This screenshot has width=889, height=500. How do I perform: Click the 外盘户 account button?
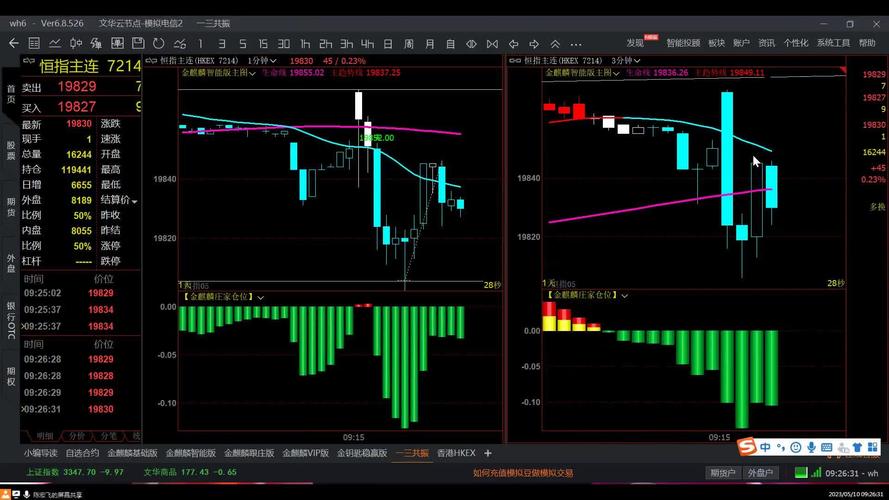point(760,473)
